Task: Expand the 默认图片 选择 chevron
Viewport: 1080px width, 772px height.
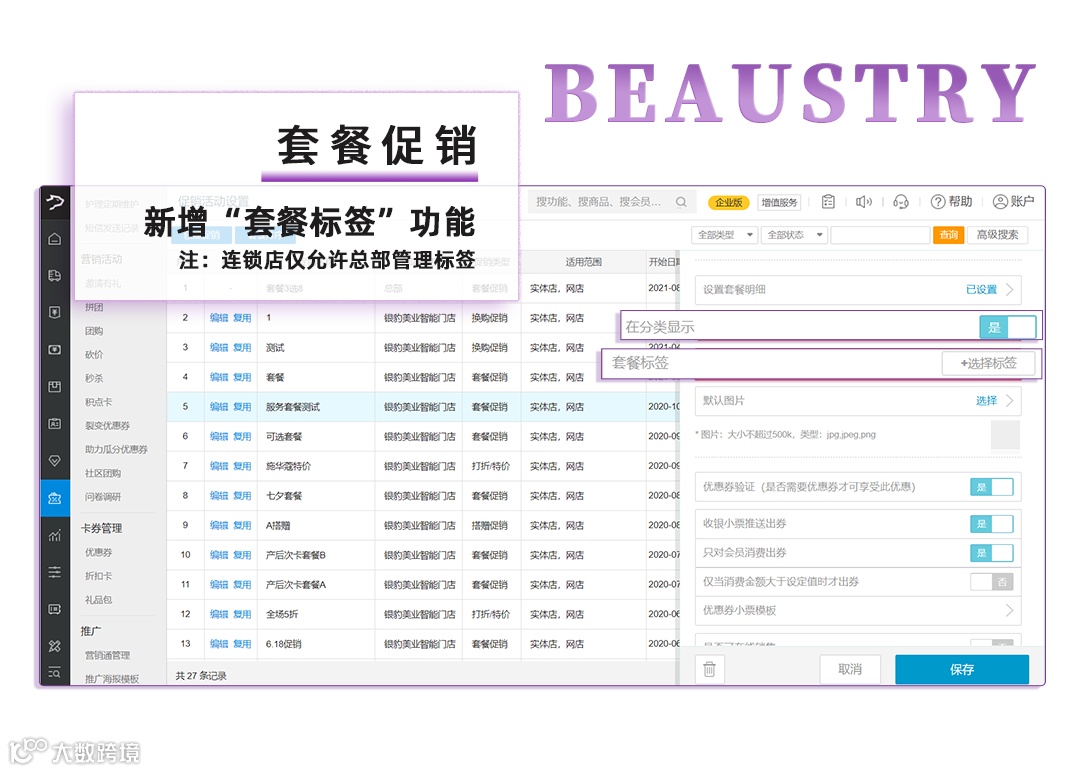Action: pos(1009,400)
